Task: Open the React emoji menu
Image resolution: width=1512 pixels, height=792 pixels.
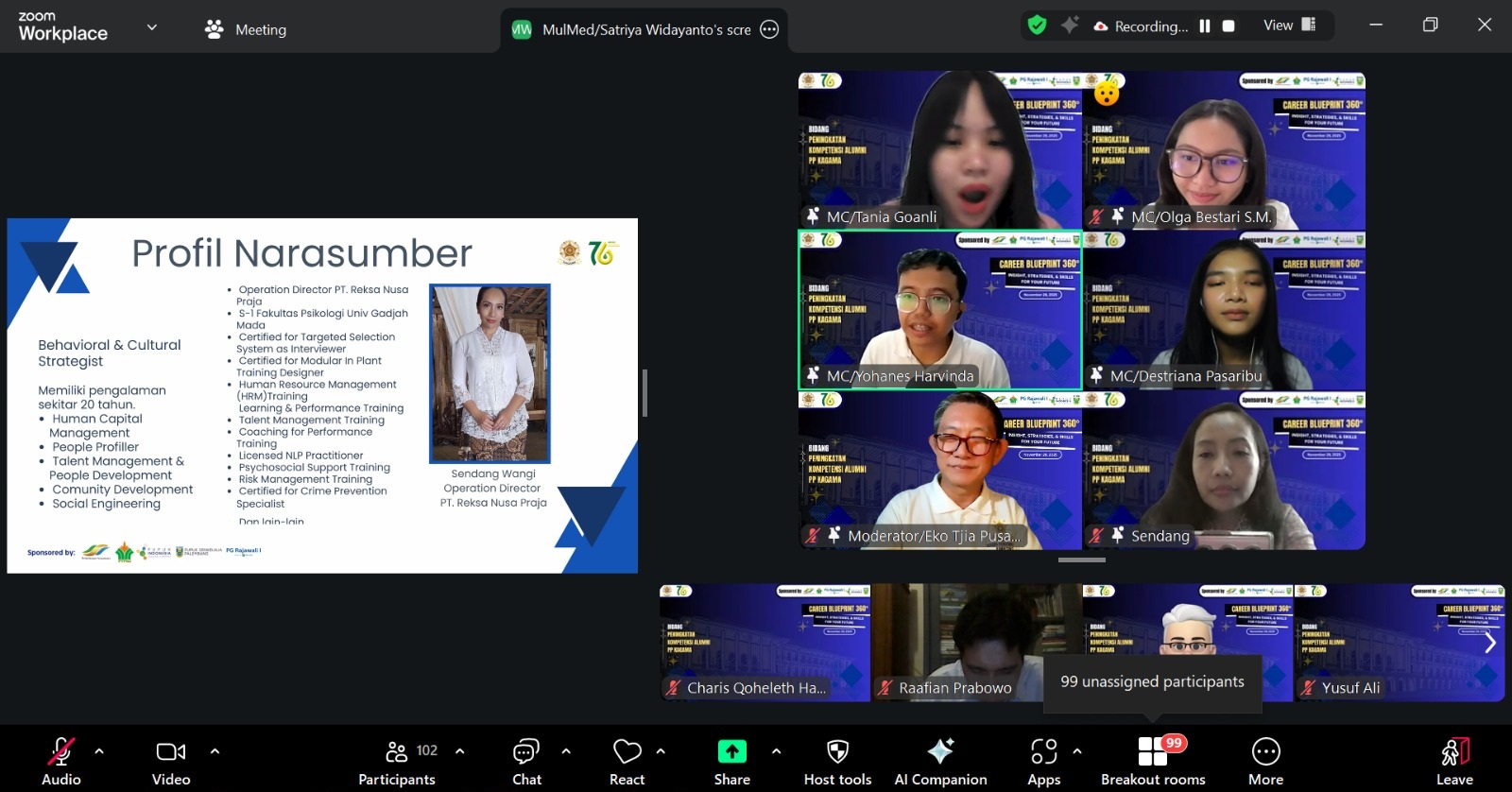Action: (627, 759)
